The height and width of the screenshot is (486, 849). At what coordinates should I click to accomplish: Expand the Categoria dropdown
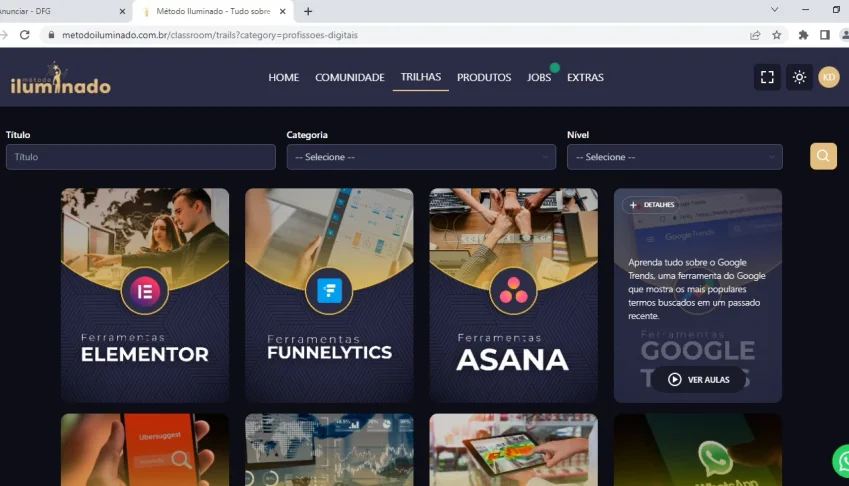tap(421, 157)
